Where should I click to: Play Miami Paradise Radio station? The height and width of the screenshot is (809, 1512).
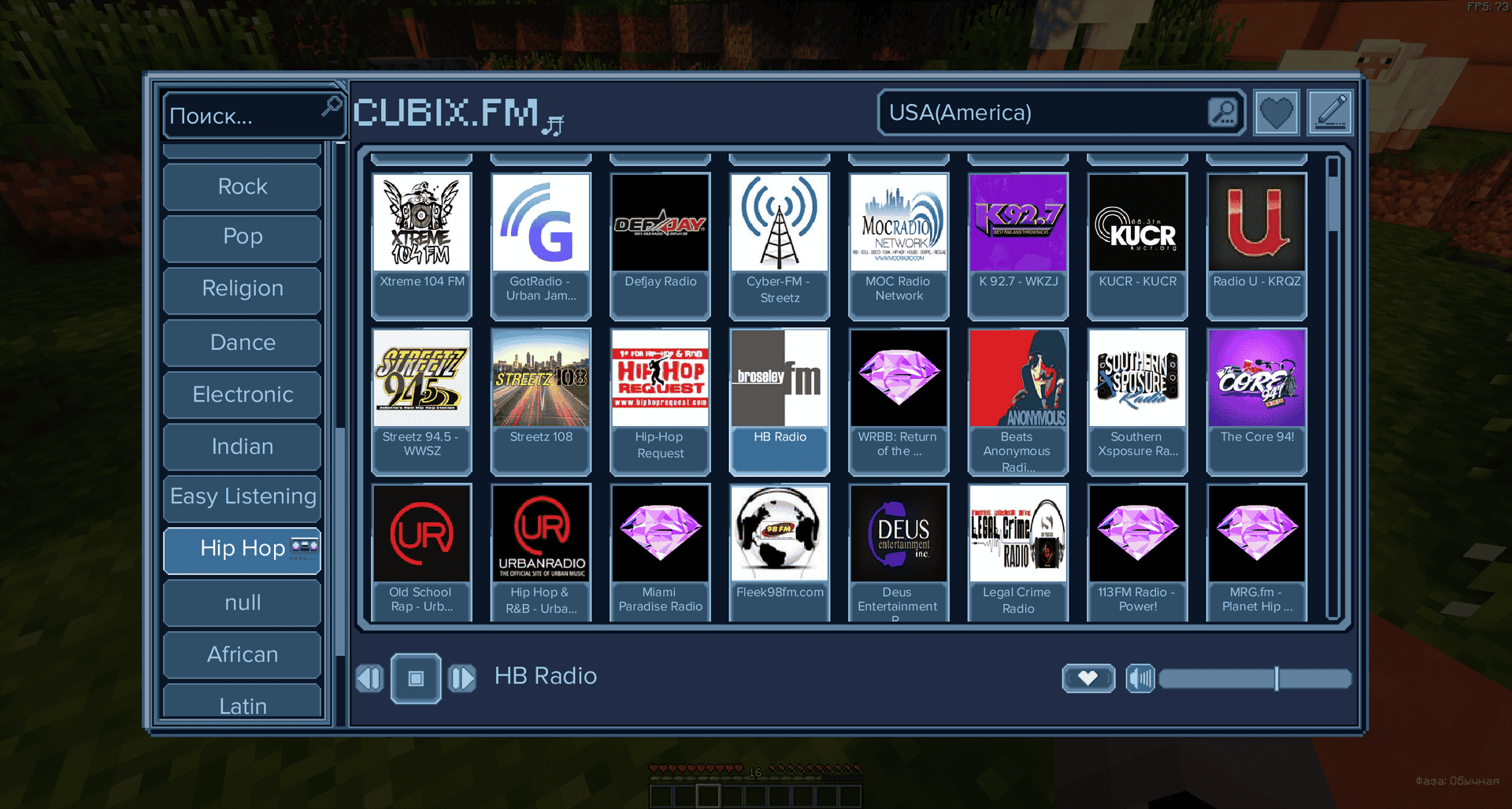pos(661,551)
